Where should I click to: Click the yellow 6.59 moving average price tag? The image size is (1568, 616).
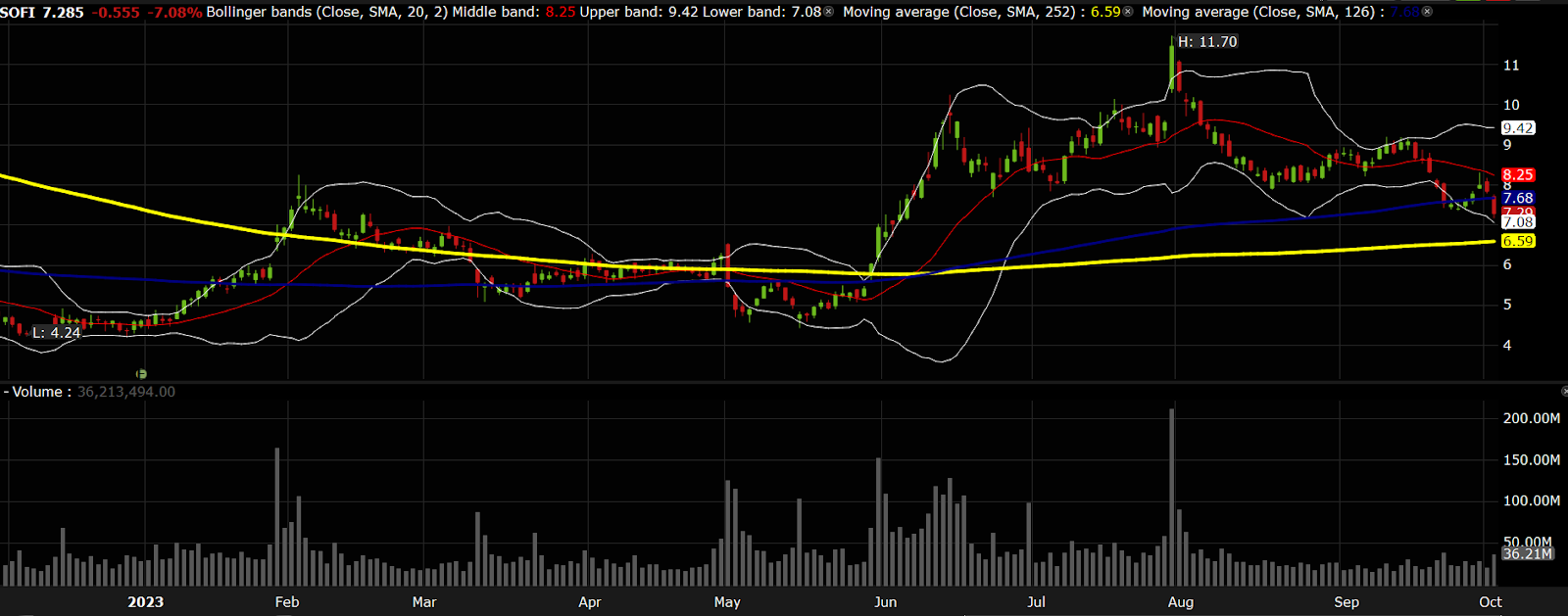coord(1518,241)
